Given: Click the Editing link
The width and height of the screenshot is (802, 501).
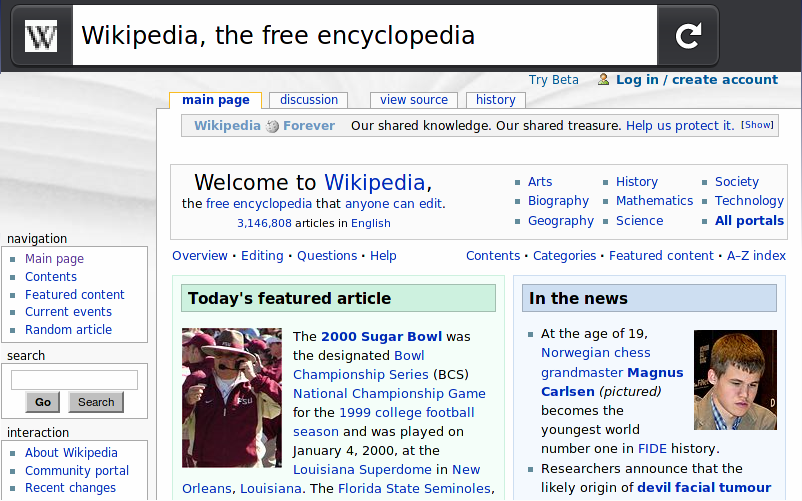Looking at the screenshot, I should coord(262,256).
